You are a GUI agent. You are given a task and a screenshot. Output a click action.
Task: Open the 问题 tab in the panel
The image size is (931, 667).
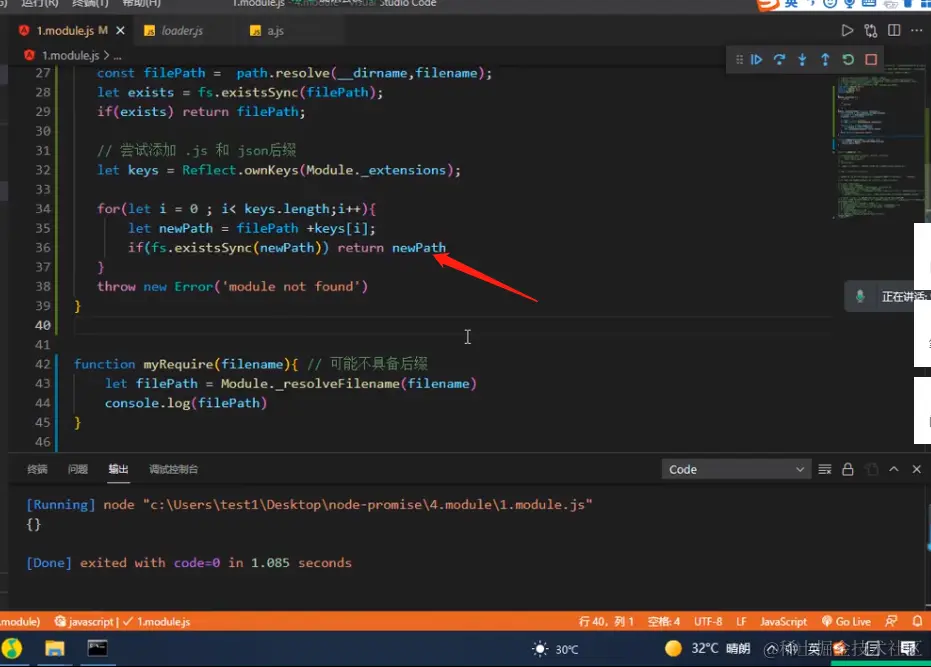click(x=78, y=469)
